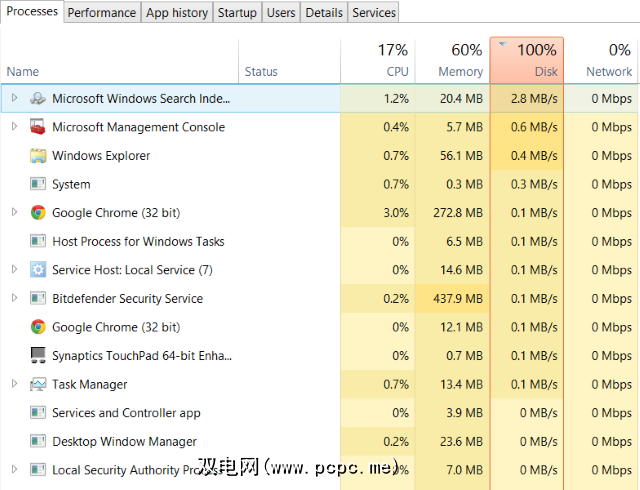The image size is (640, 490).
Task: Sort processes by Disk column
Action: click(526, 61)
